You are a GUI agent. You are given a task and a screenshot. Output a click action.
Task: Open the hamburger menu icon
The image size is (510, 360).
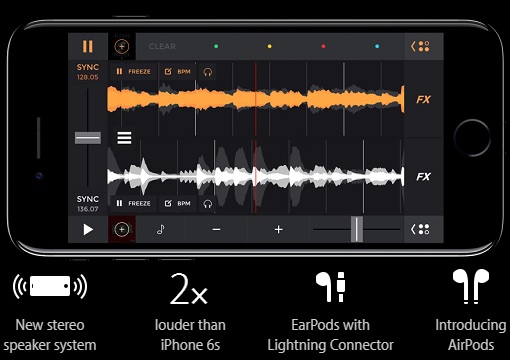[124, 138]
